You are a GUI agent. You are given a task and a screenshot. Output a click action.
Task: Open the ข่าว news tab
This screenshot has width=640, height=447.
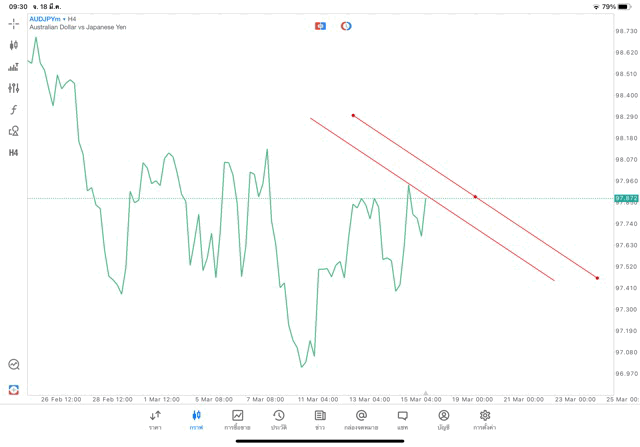tap(320, 419)
